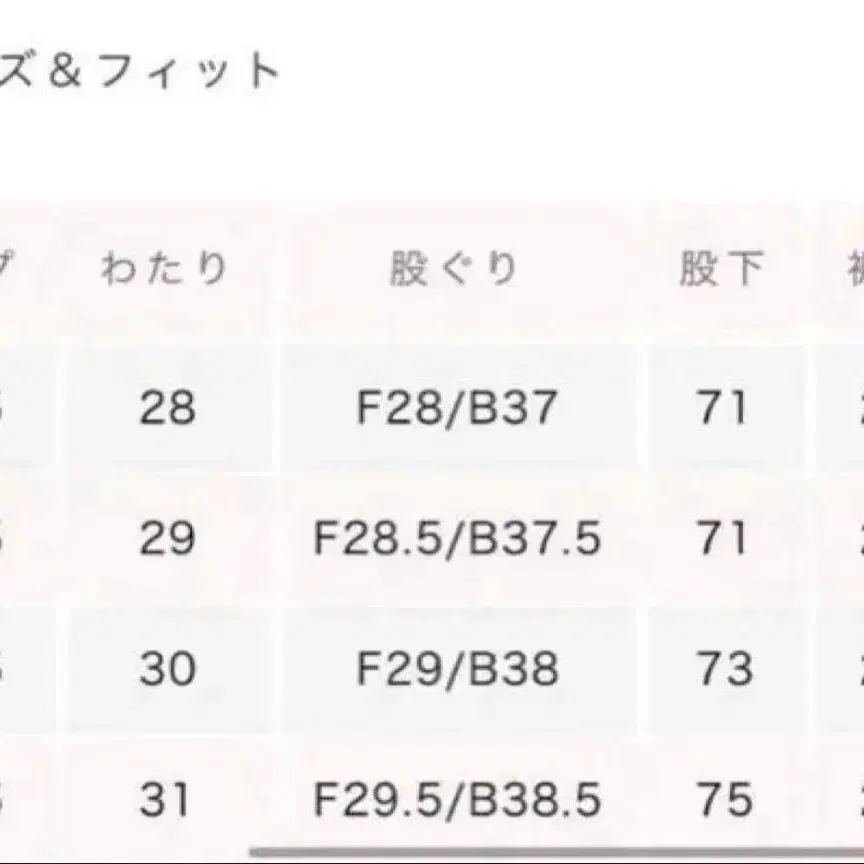Click the 股ぐり column header

pos(456,270)
